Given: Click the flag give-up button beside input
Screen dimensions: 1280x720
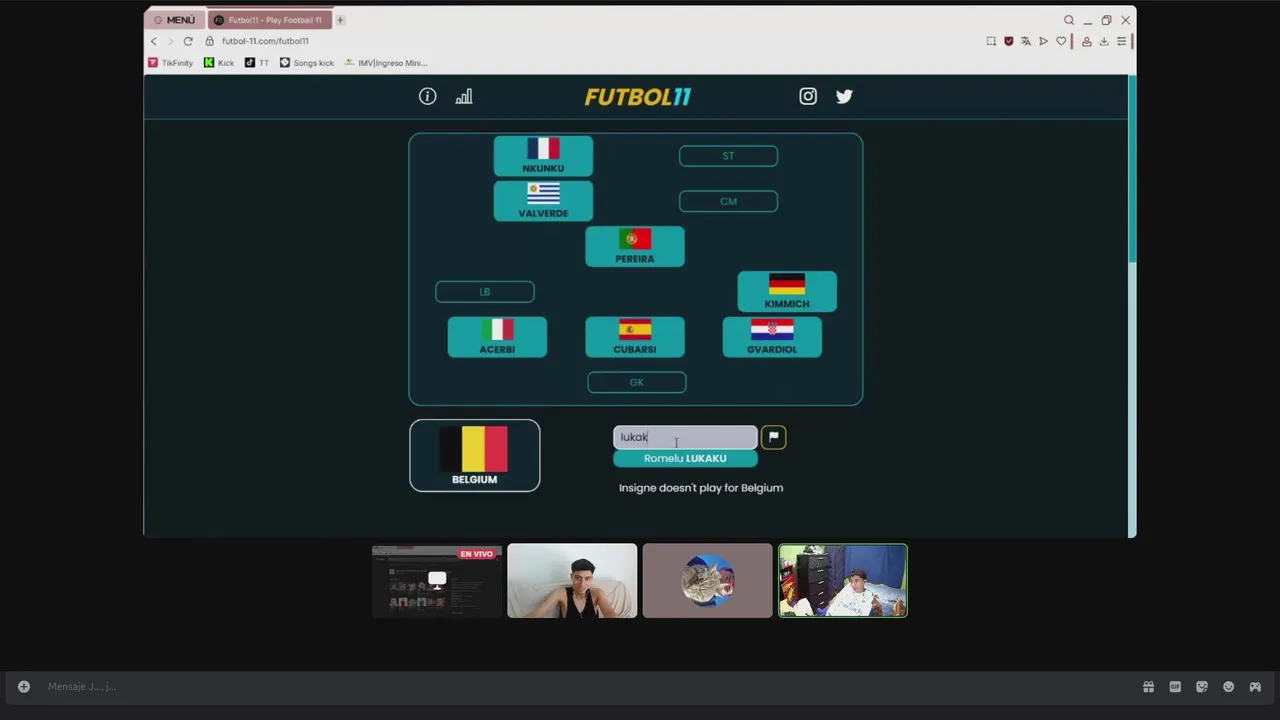Looking at the screenshot, I should (773, 437).
